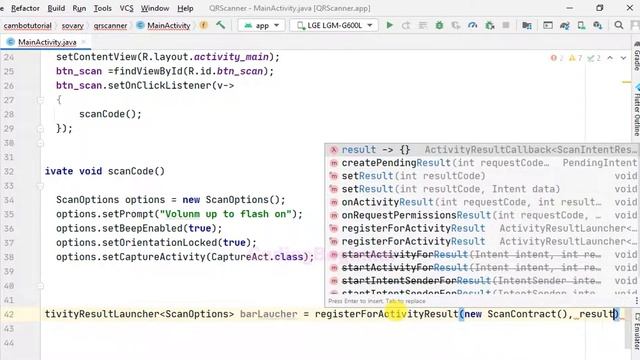Viewport: 640px width, 360px height.
Task: Click line number 42 in gutter
Action: 9,314
